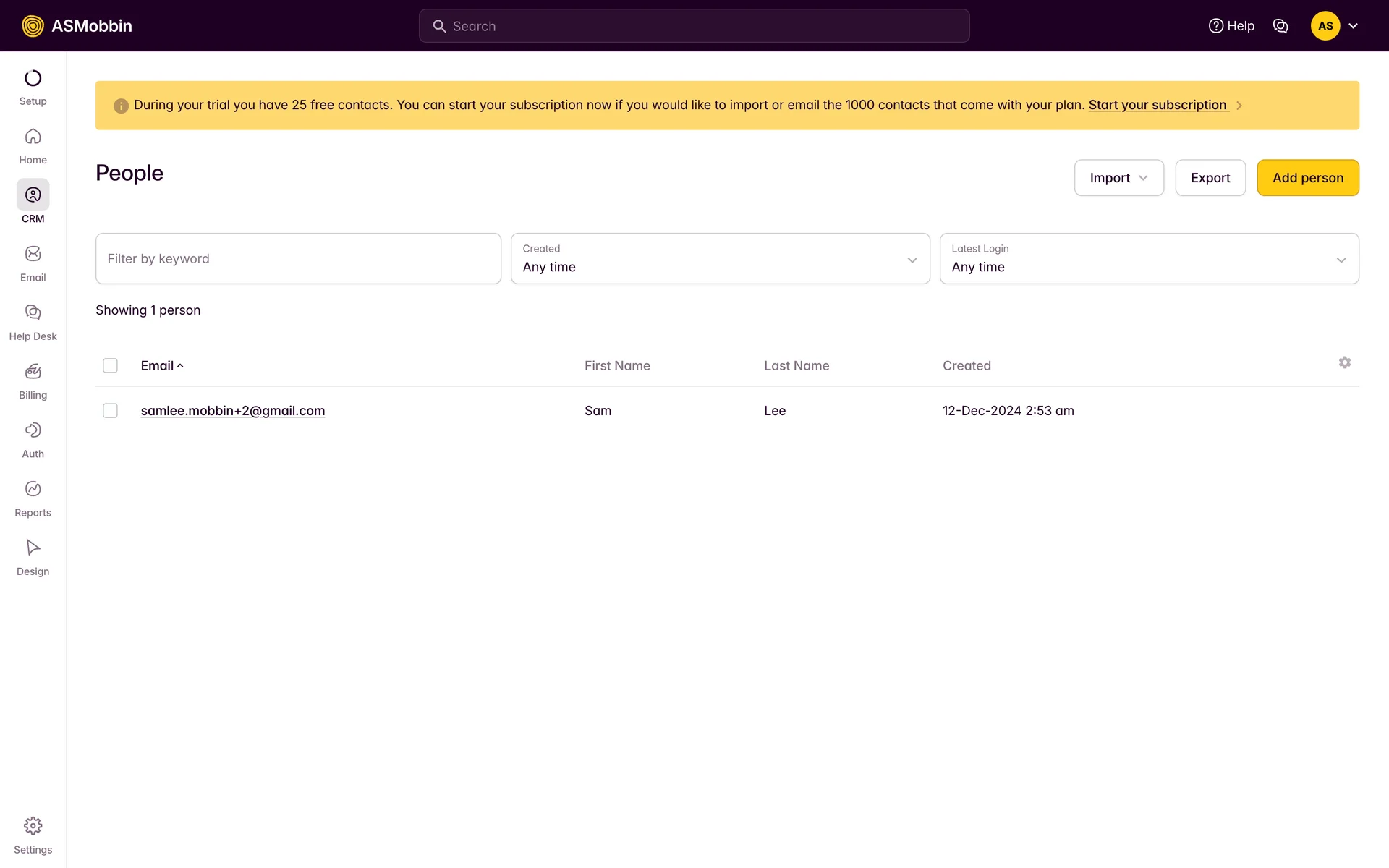Image resolution: width=1389 pixels, height=868 pixels.
Task: Open the Latest Login filter dropdown
Action: click(1149, 259)
